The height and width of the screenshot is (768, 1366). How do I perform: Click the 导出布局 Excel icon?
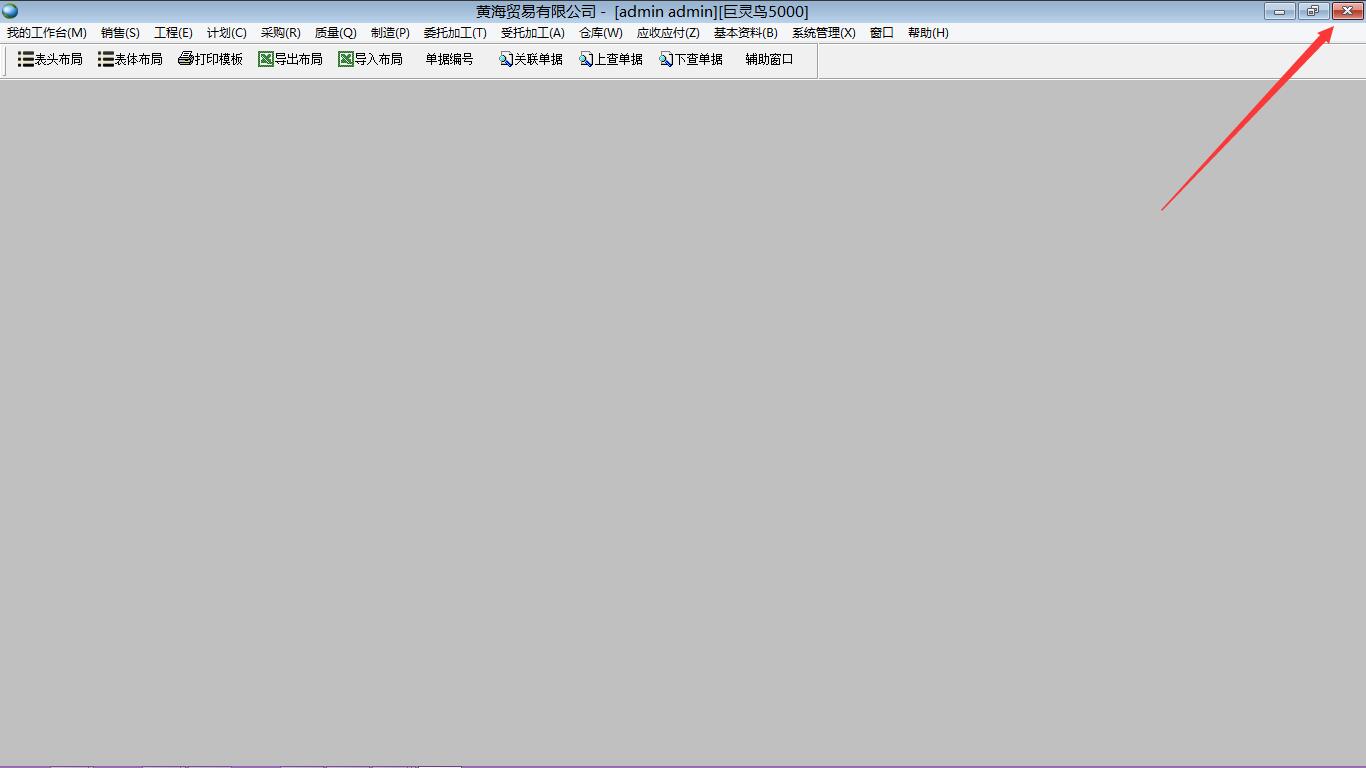click(266, 59)
